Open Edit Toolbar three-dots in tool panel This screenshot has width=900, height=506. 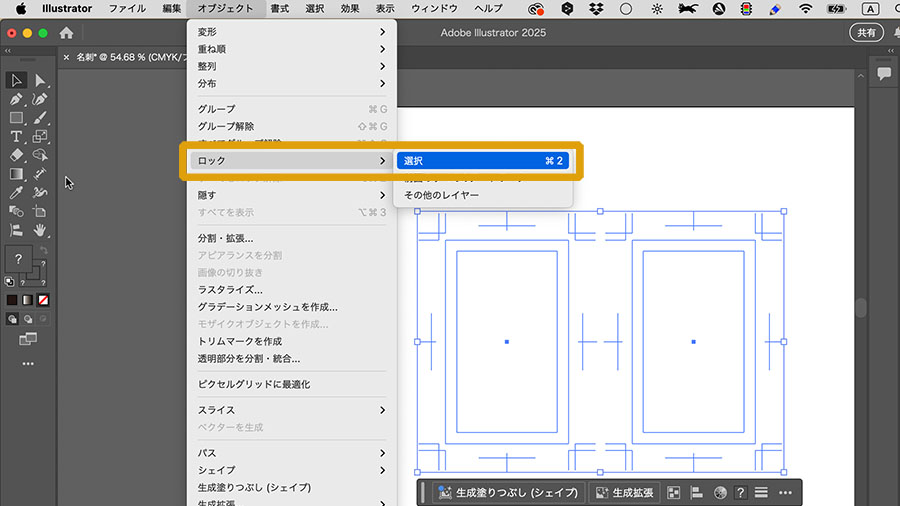[x=28, y=364]
